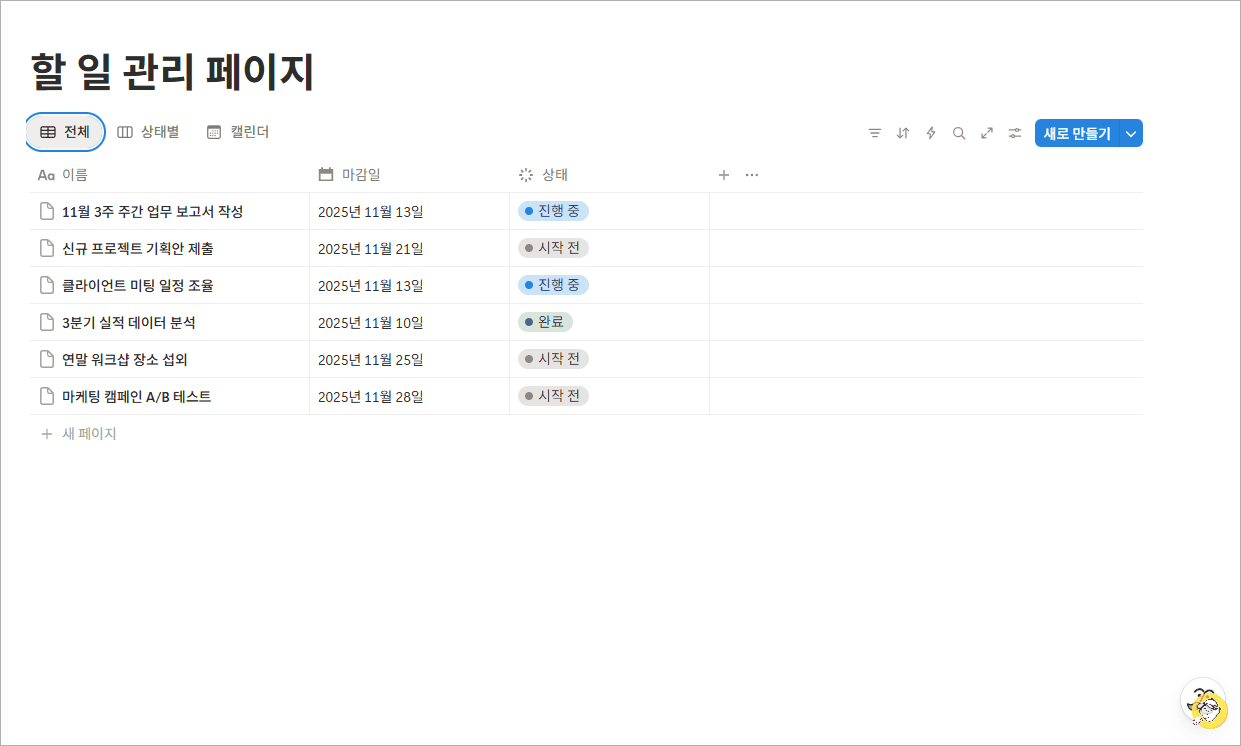Open the database options via the ... menu
Viewport: 1241px width, 746px height.
(x=751, y=174)
